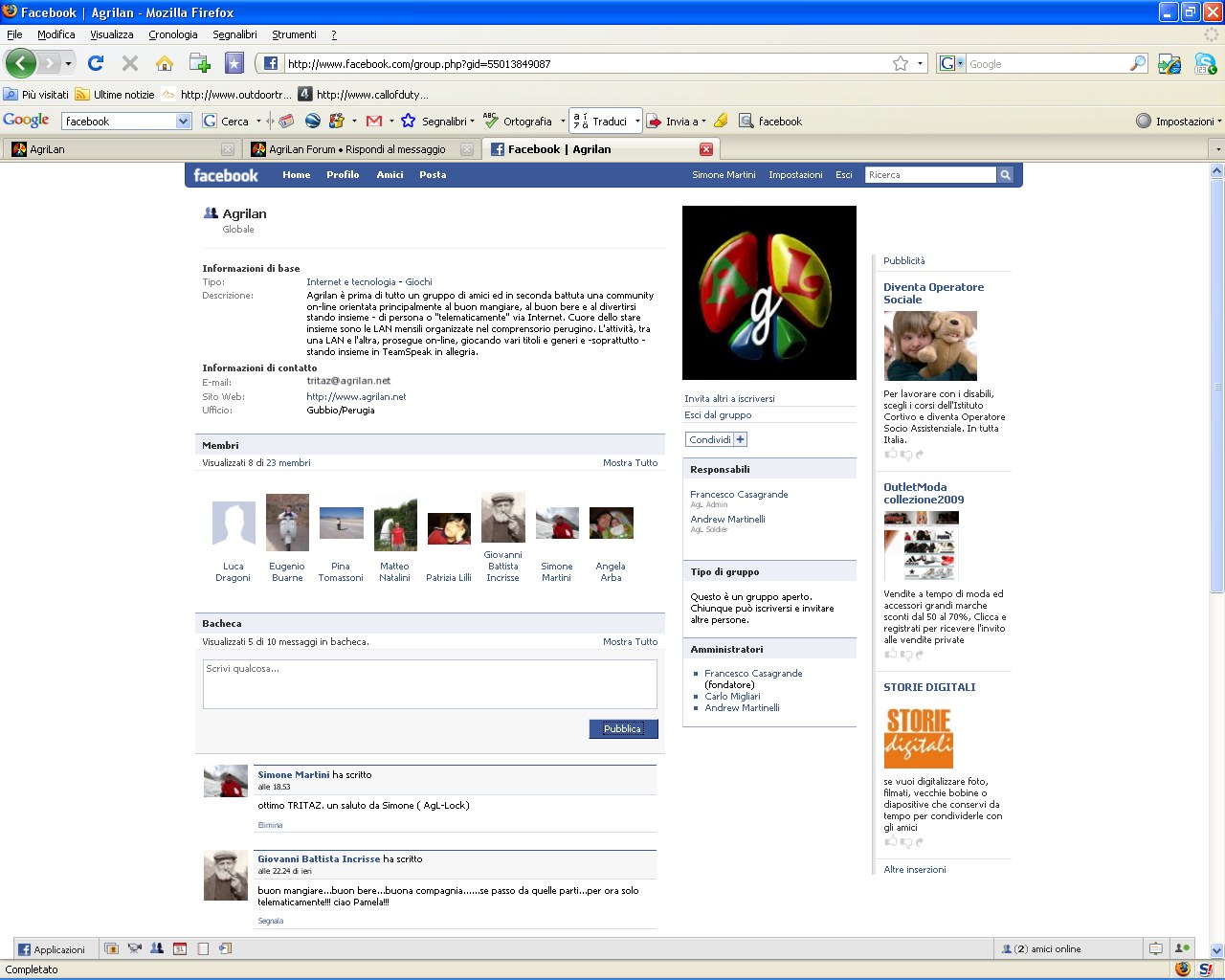Click the Firefox back arrow button
1225x980 pixels.
coord(20,63)
